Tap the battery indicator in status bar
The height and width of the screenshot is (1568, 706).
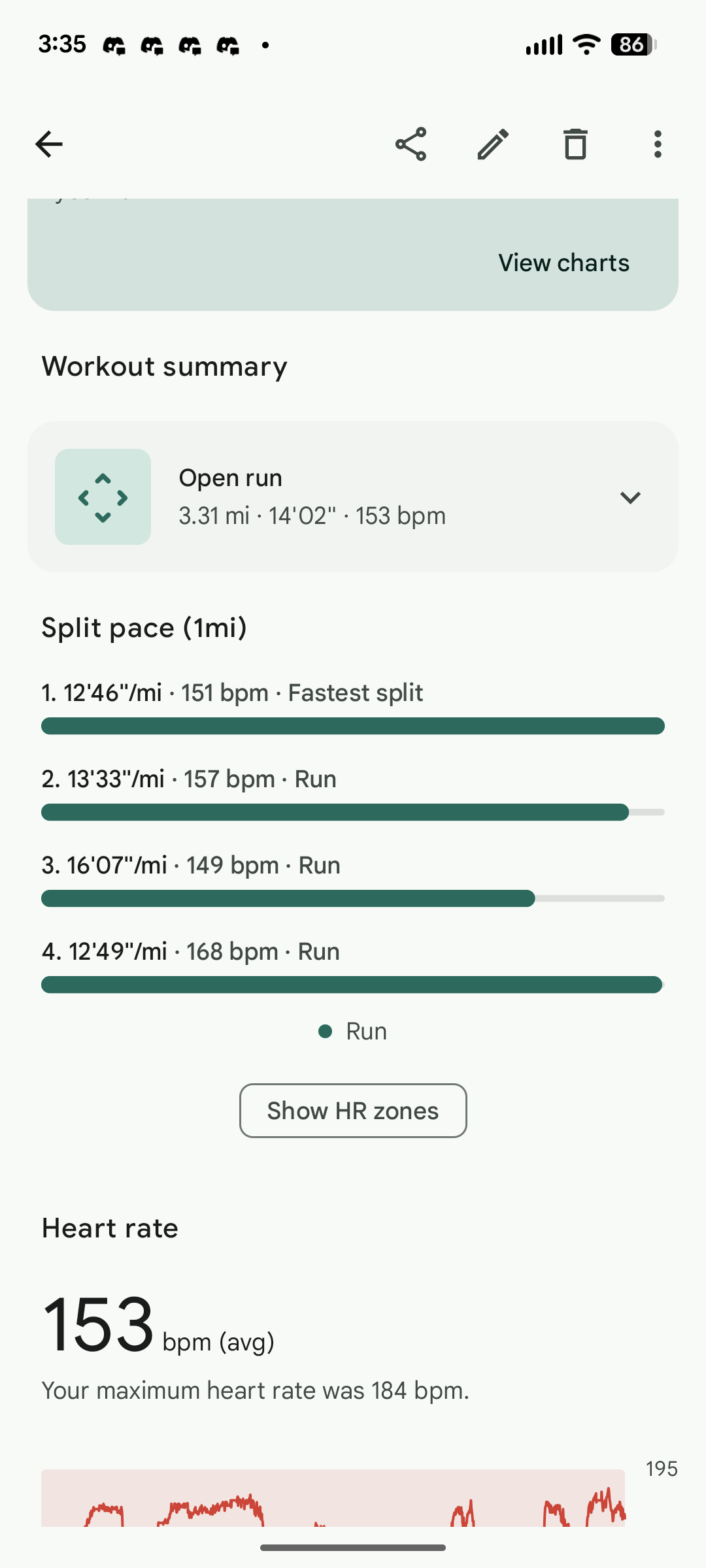tap(632, 44)
